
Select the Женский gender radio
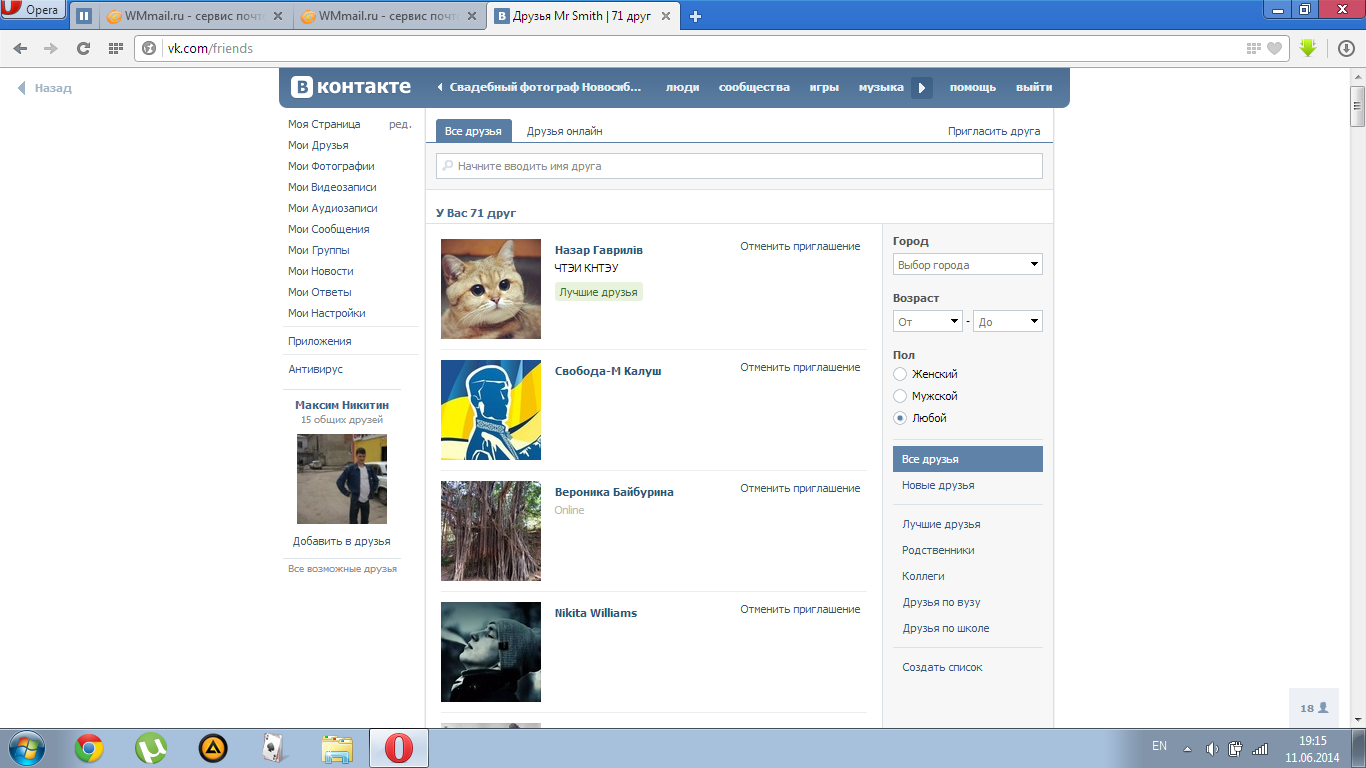click(x=900, y=374)
